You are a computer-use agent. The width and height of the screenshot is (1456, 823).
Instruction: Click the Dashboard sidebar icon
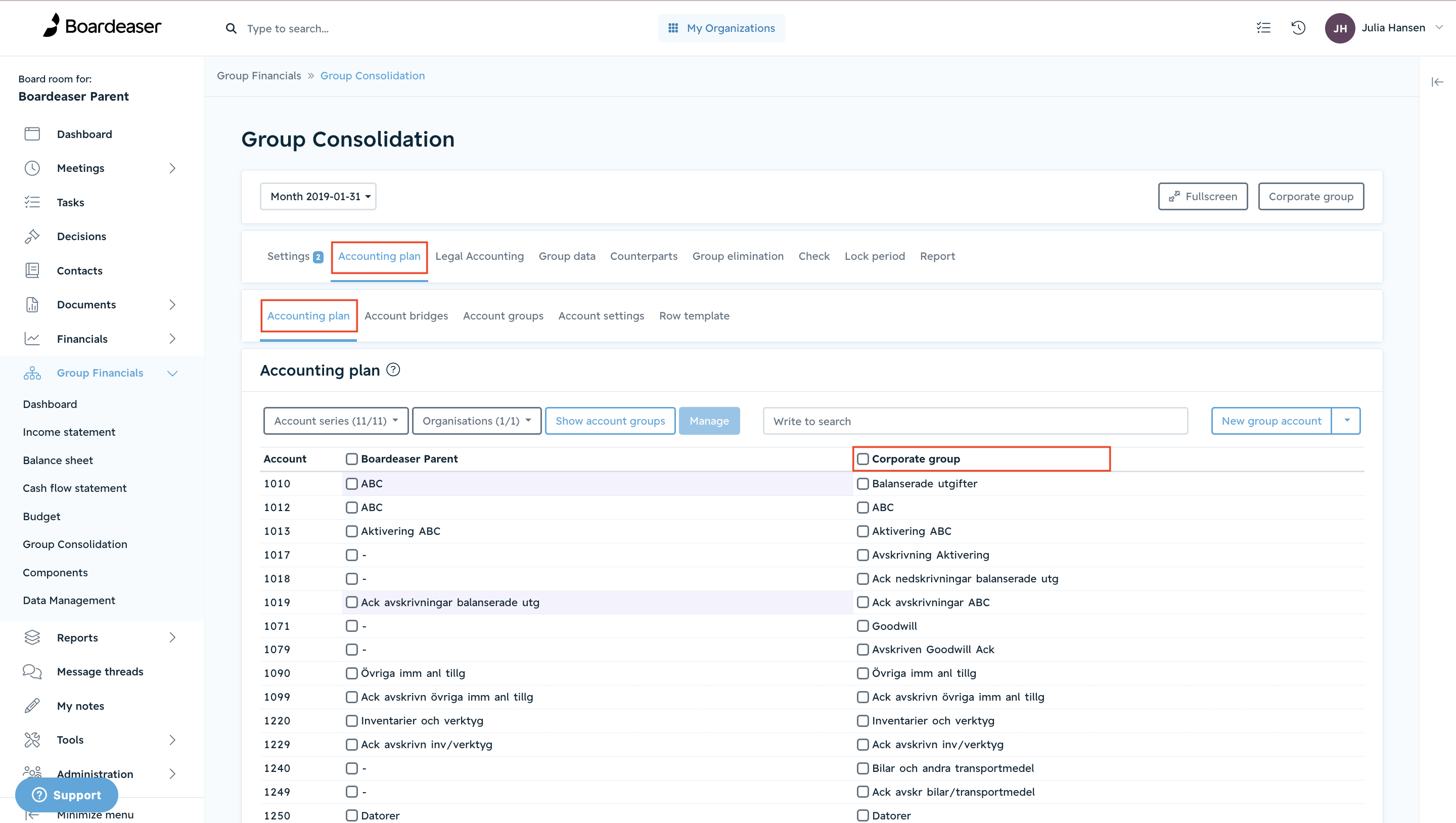[x=32, y=134]
